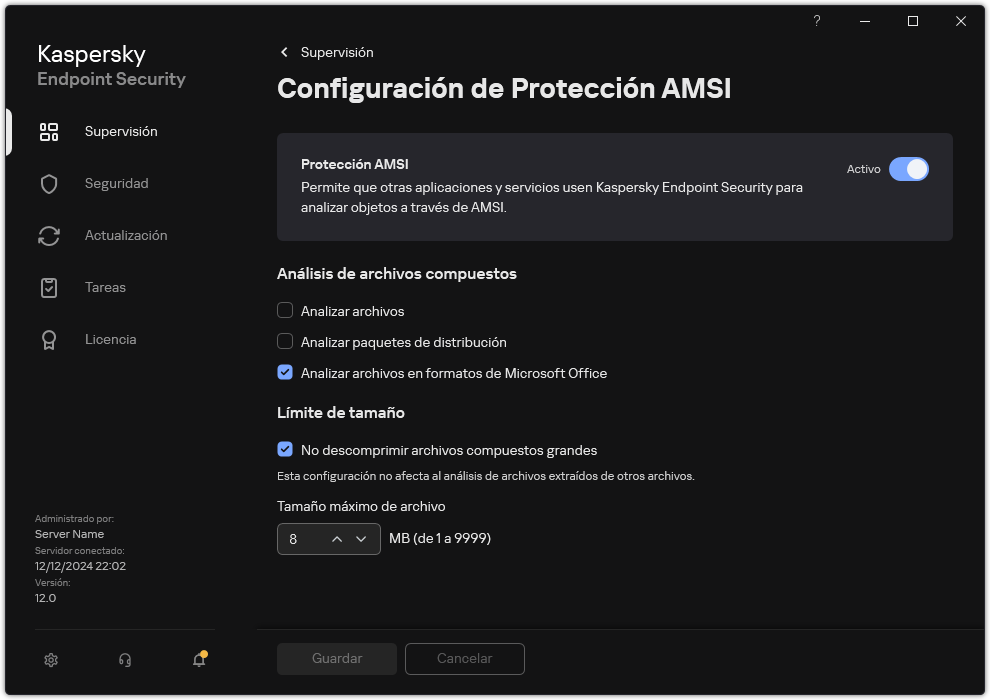Click the help question mark
The height and width of the screenshot is (700, 990).
tap(816, 21)
